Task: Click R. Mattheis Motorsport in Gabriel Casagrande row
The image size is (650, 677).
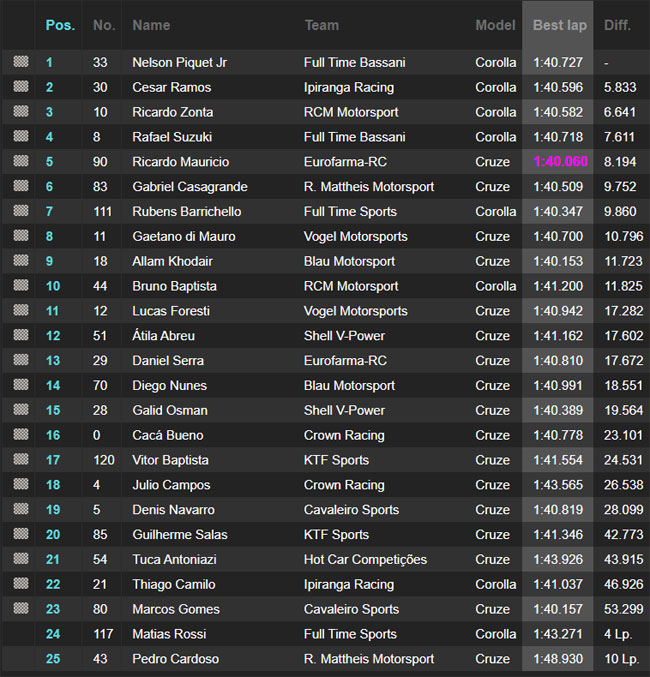Action: (x=369, y=187)
